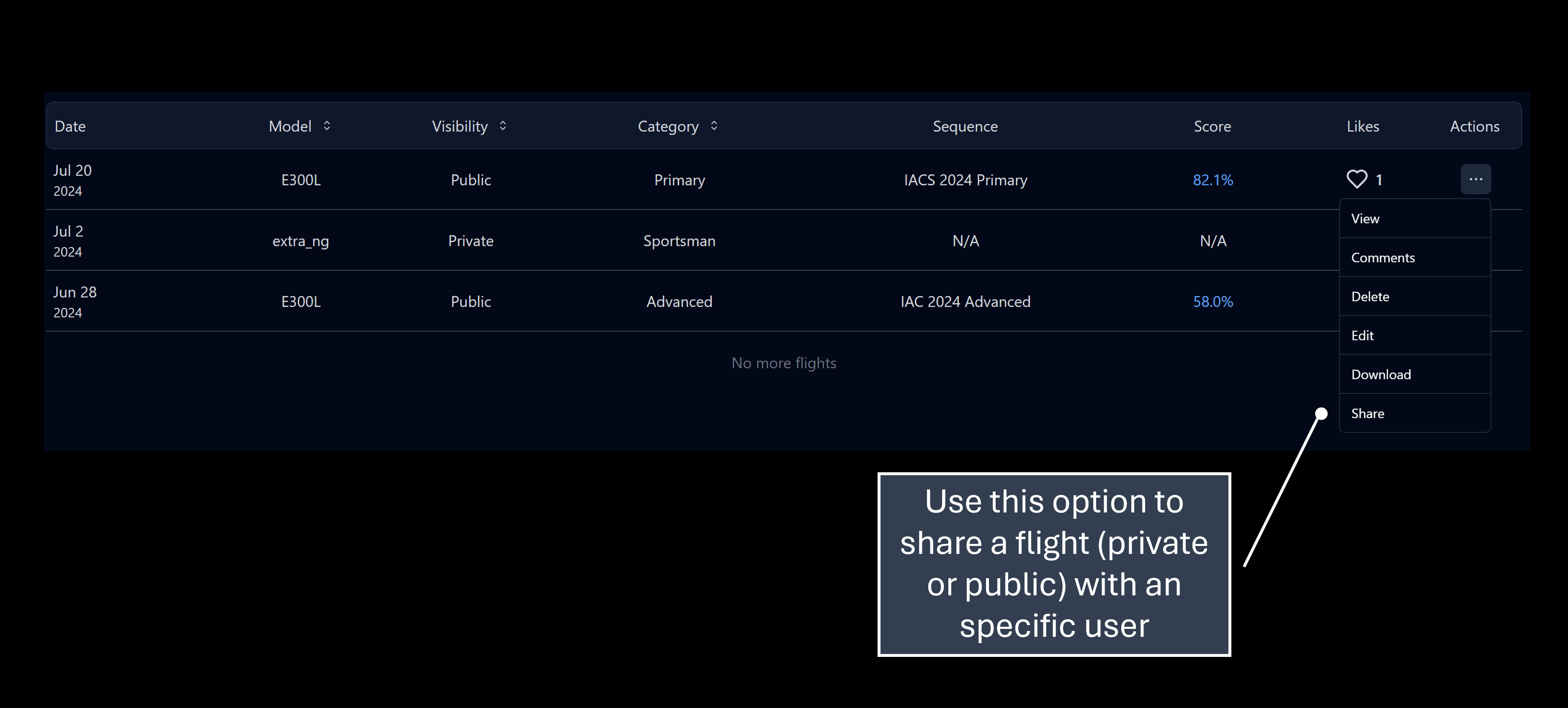
Task: Expand actions for Jun 28 E300L flight
Action: pyautogui.click(x=1476, y=300)
